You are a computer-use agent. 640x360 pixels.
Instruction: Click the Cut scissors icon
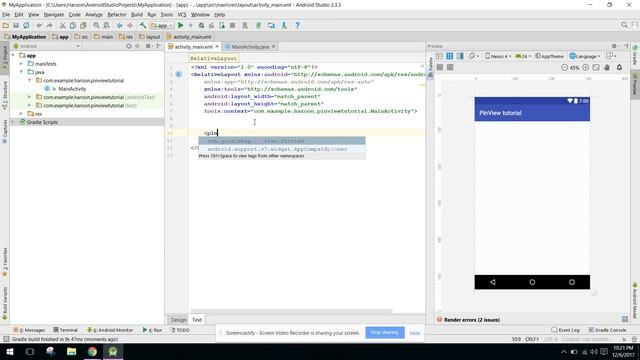tap(62, 25)
